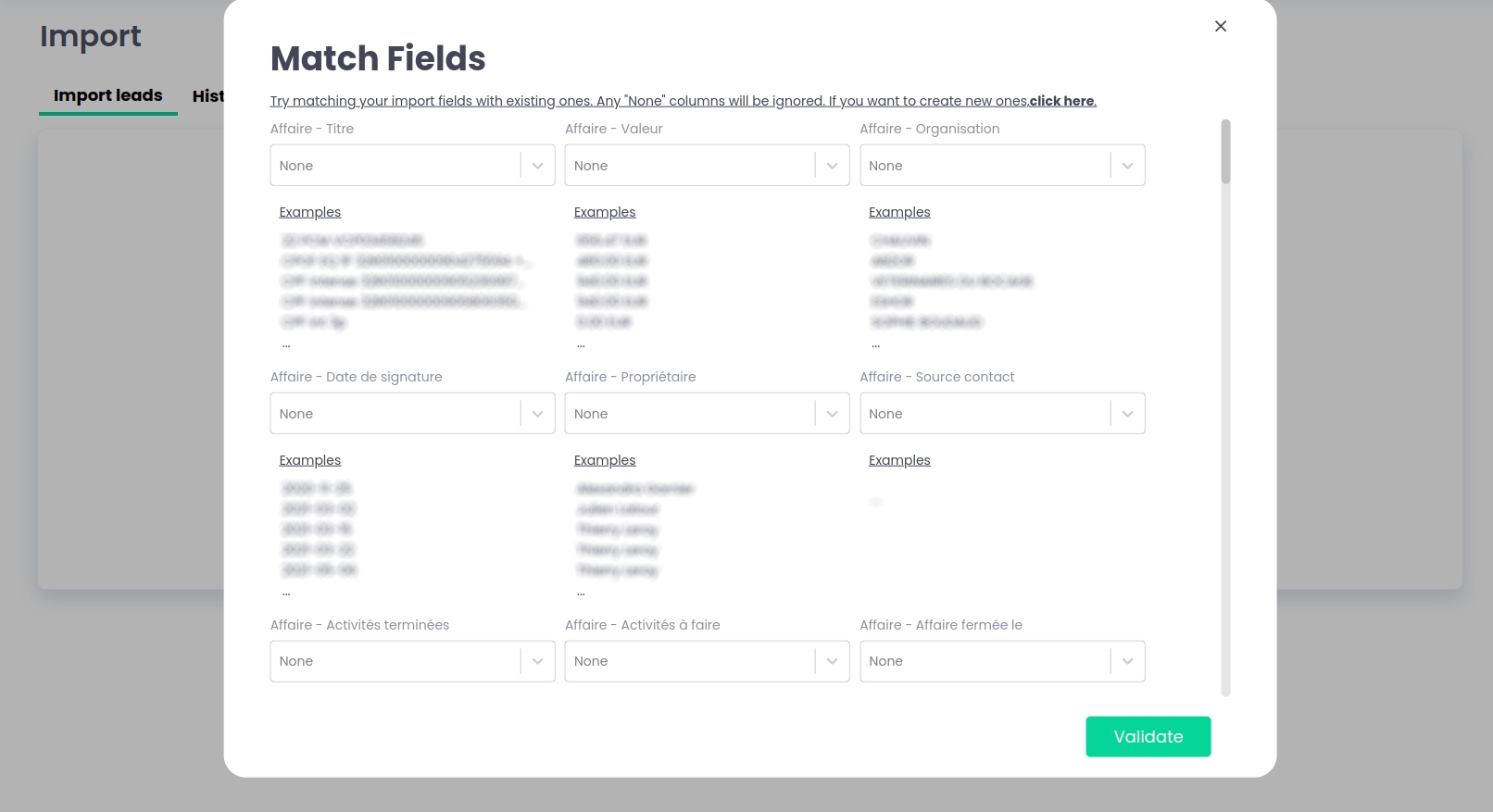Click Examples label under Affaire - Titre

coord(310,212)
